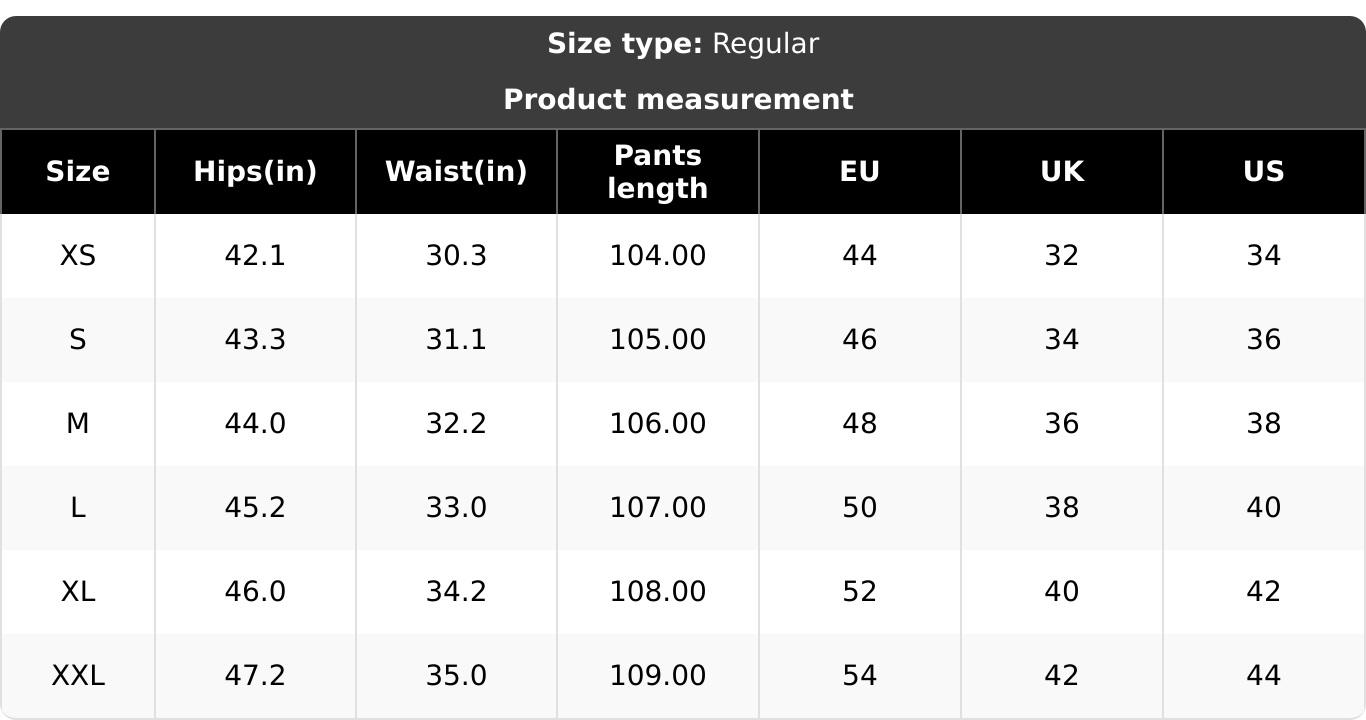
Task: Click US size 38 cell
Action: pyautogui.click(x=1264, y=424)
